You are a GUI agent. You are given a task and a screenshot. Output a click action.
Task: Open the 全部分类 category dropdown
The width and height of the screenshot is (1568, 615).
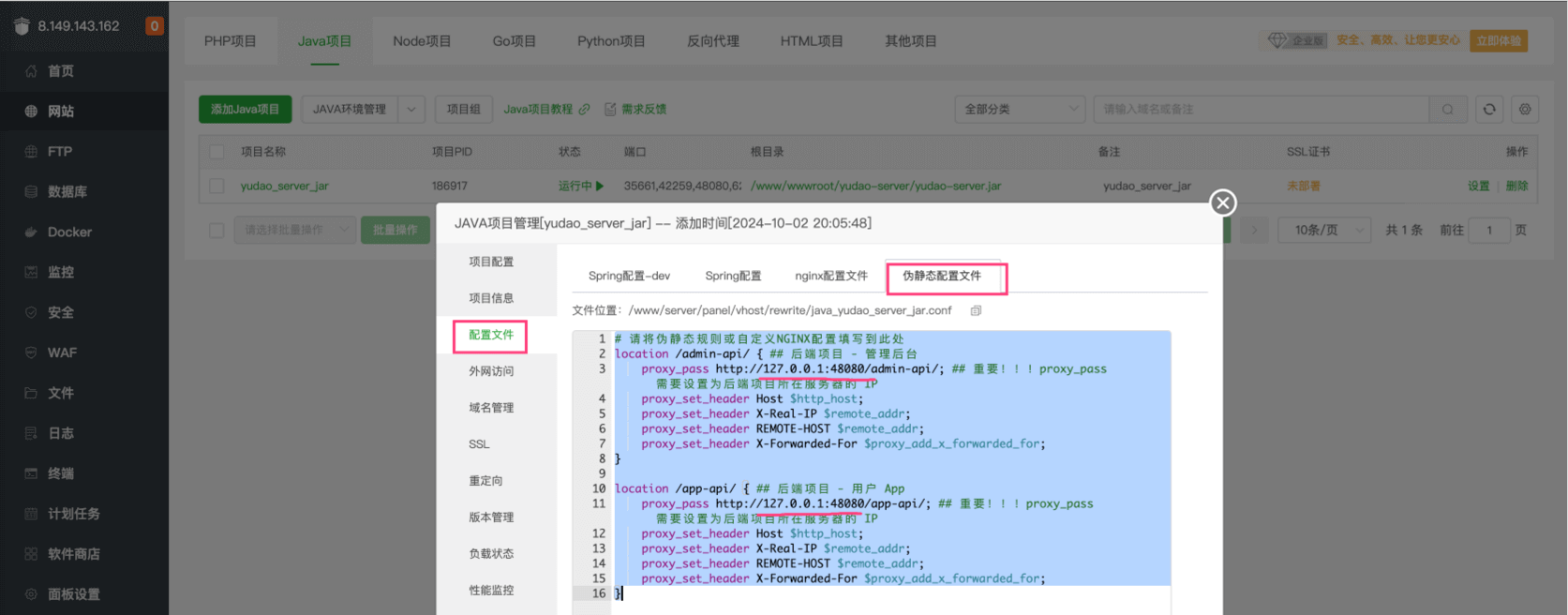1019,110
